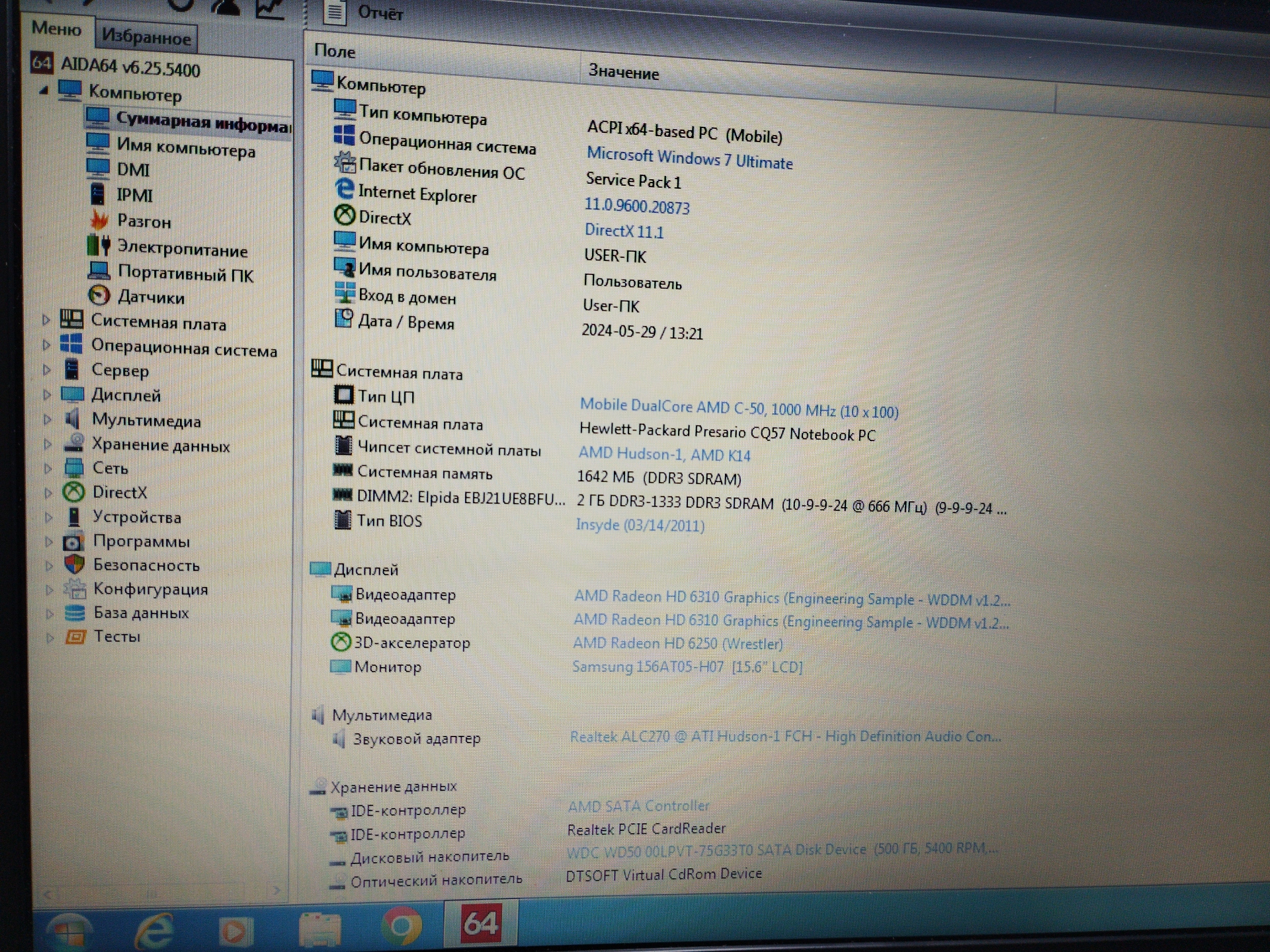Screen dimensions: 1270x952
Task: Expand the Сервер tree node
Action: [x=47, y=370]
